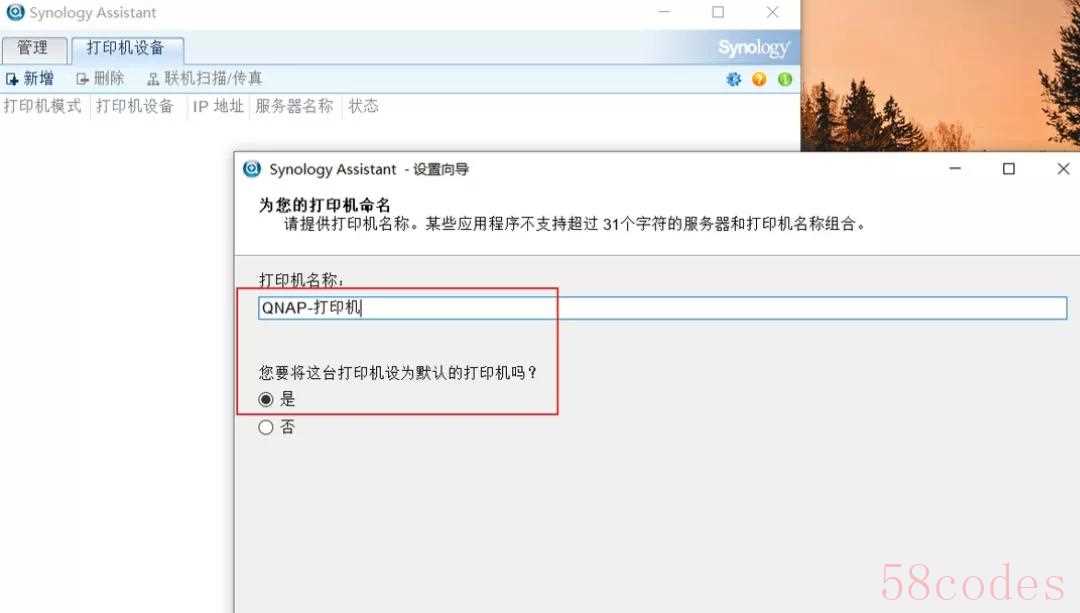Switch to the 打印机设备 tab
The image size is (1080, 613).
coord(127,49)
